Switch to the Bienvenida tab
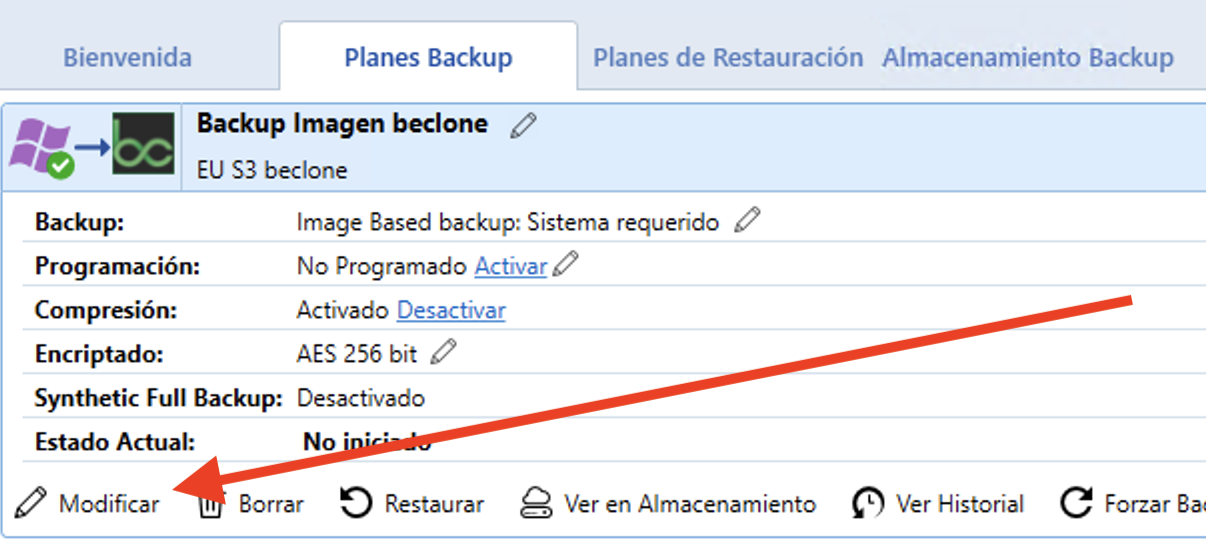 point(127,57)
